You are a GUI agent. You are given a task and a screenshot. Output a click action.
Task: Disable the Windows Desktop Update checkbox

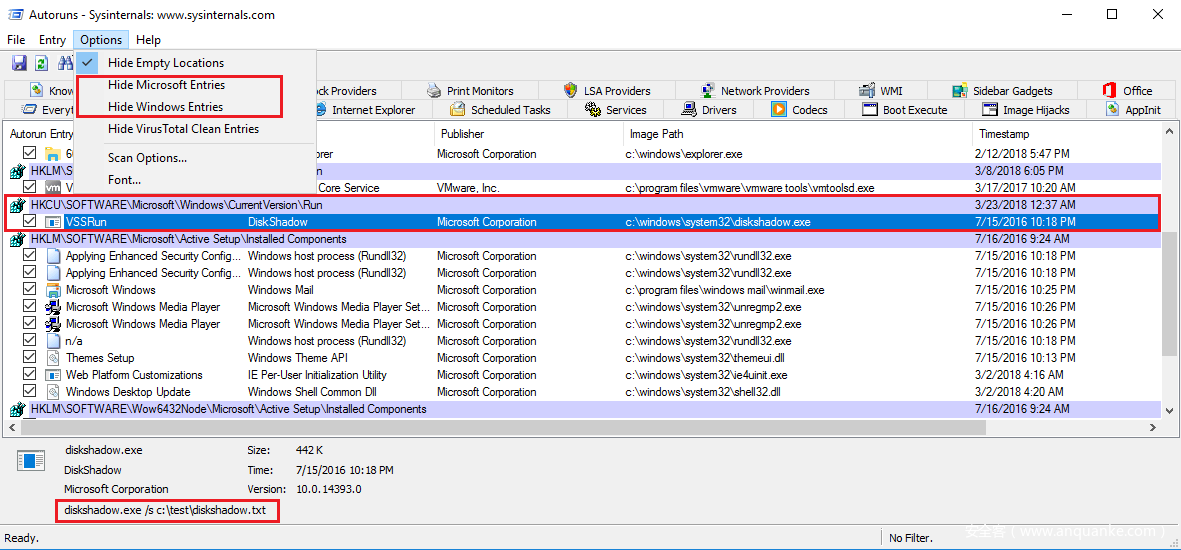(29, 392)
